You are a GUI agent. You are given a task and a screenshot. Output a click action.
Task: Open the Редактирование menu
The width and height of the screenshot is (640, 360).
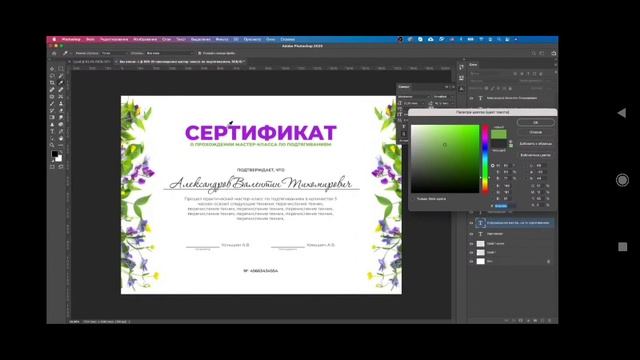(114, 39)
